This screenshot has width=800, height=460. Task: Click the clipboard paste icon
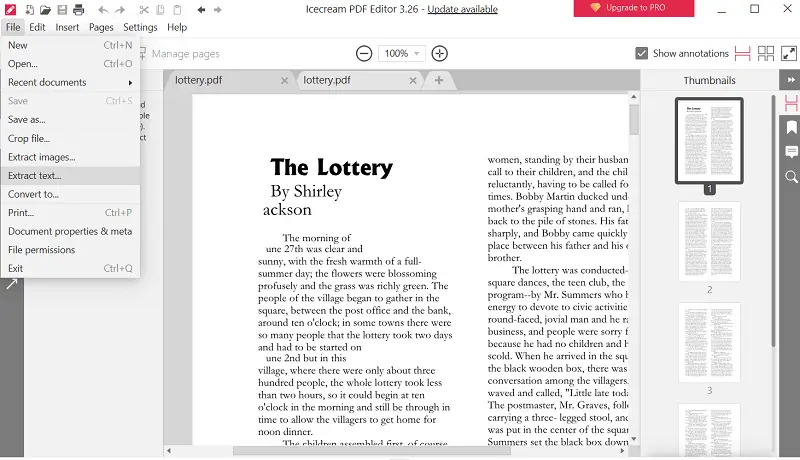tap(177, 9)
